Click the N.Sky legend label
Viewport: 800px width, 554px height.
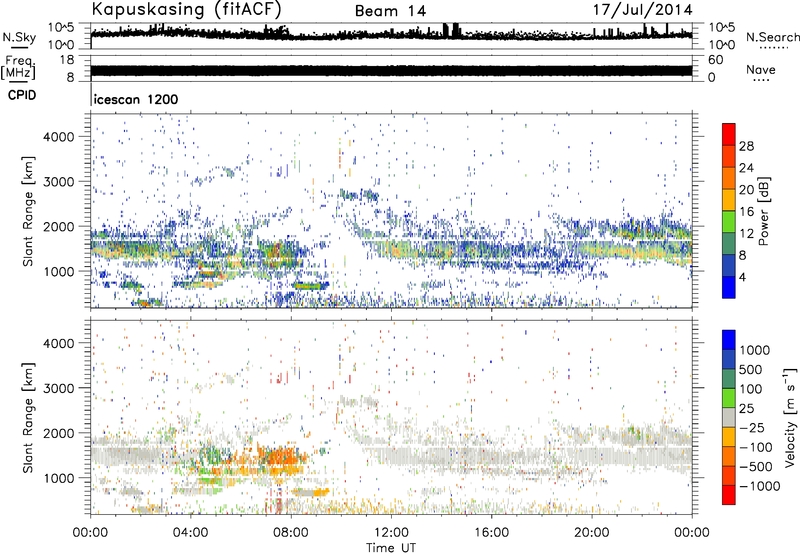(x=19, y=37)
